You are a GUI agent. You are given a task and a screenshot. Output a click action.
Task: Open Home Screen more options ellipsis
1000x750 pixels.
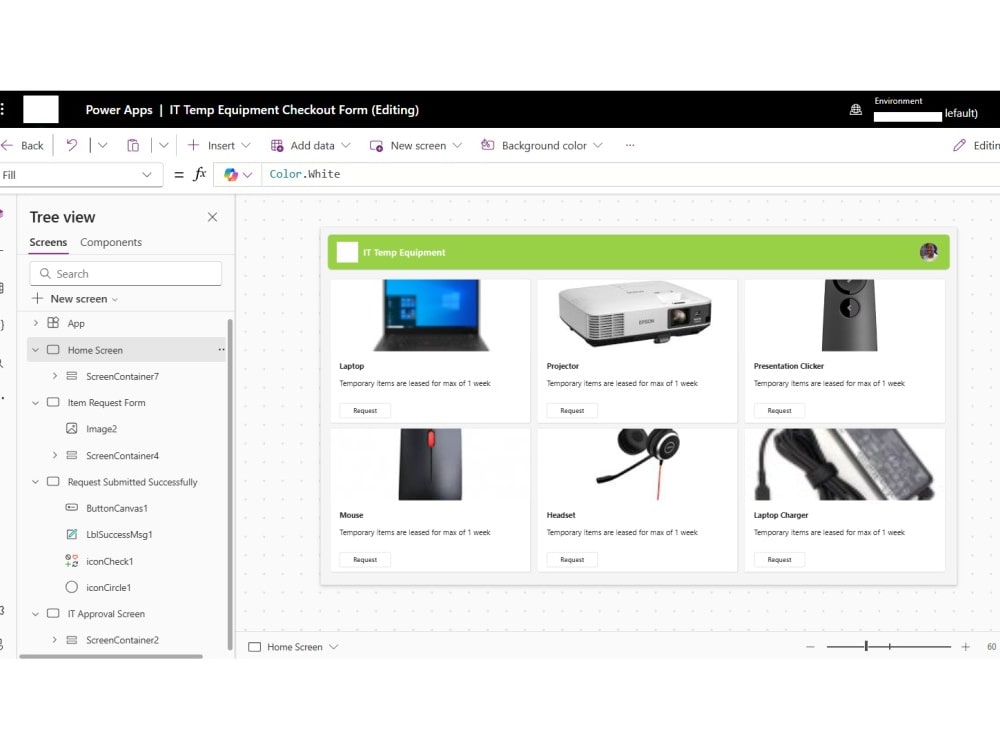coord(221,349)
